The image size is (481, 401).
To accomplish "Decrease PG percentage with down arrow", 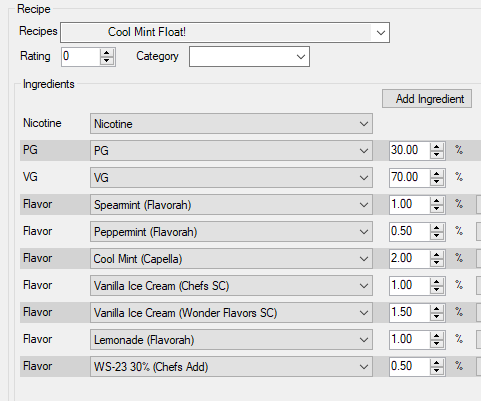I will point(437,154).
